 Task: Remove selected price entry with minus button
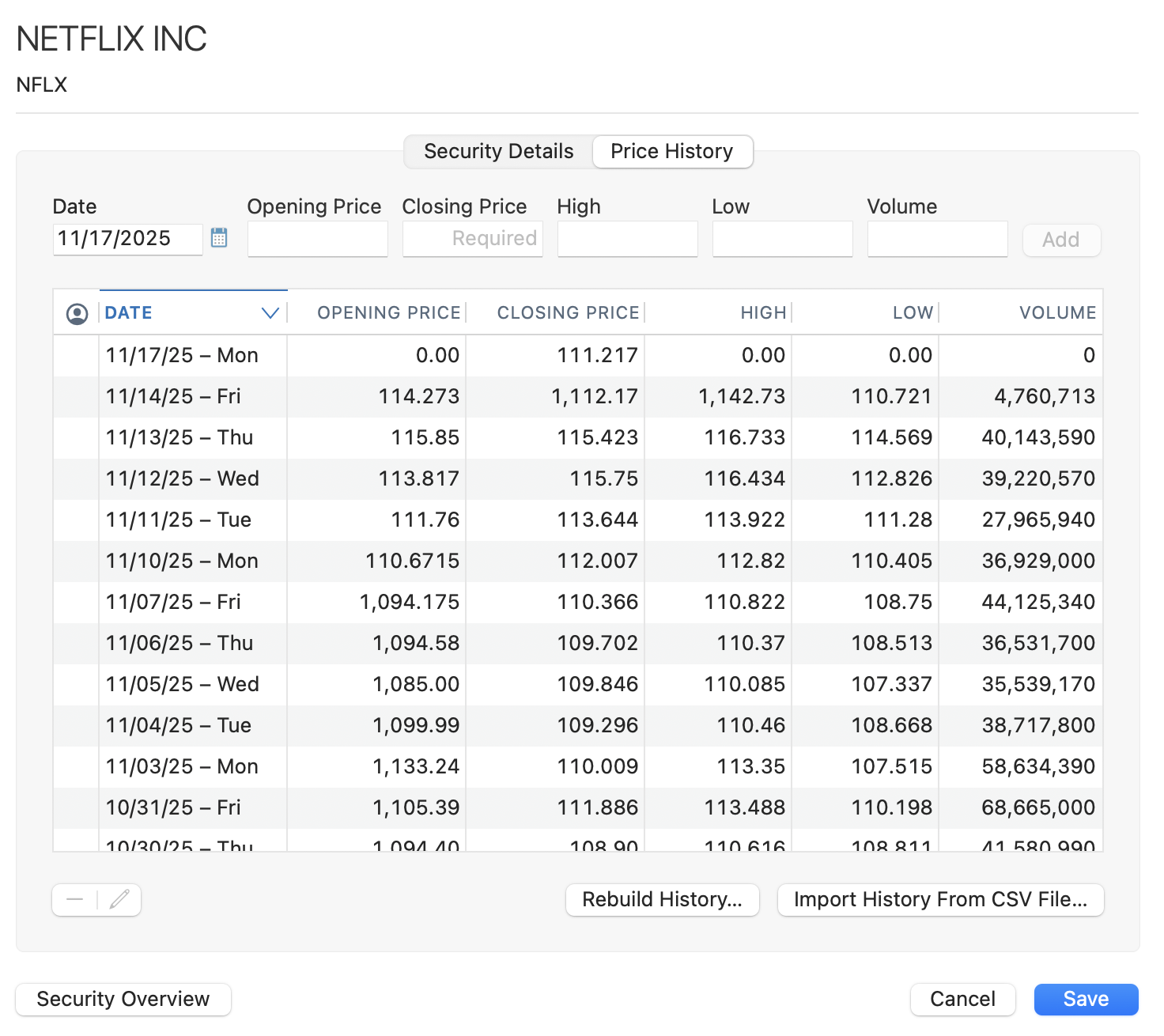pos(75,900)
